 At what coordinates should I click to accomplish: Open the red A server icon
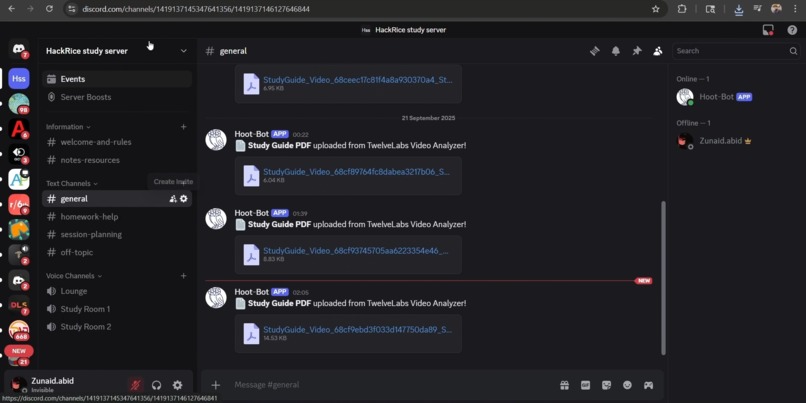click(x=19, y=129)
